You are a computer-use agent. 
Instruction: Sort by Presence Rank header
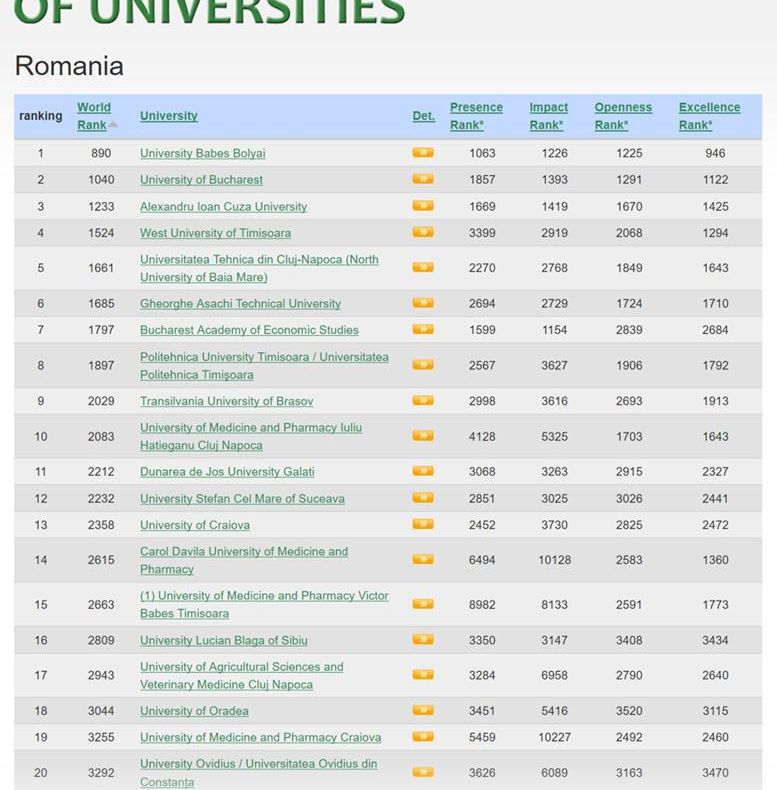(476, 116)
